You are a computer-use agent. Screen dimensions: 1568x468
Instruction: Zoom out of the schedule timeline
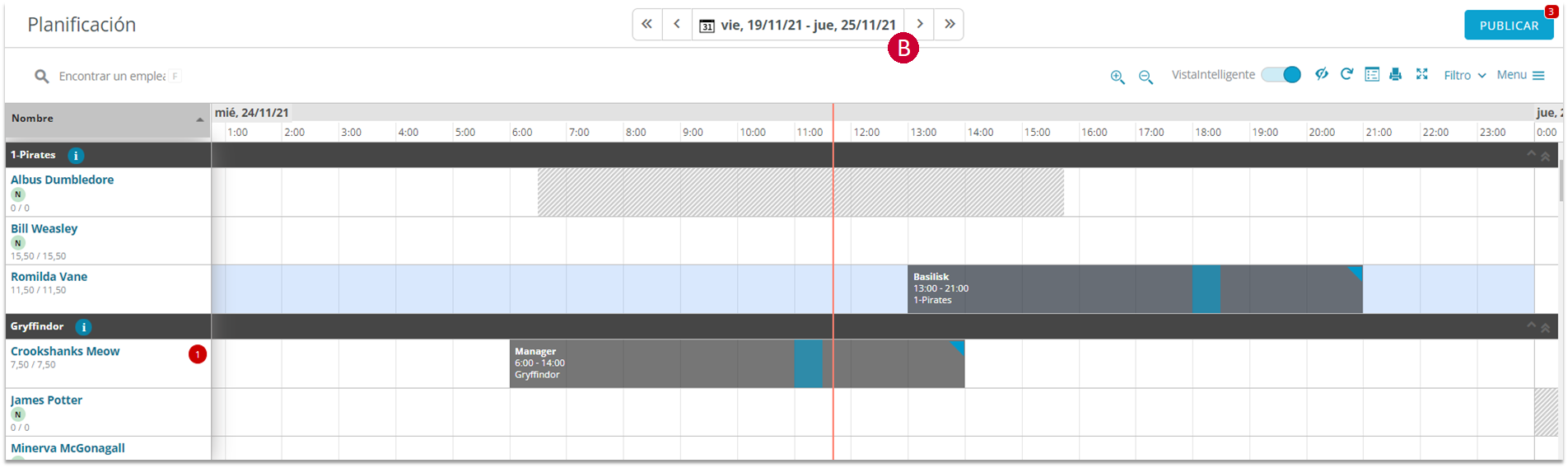click(x=1145, y=77)
